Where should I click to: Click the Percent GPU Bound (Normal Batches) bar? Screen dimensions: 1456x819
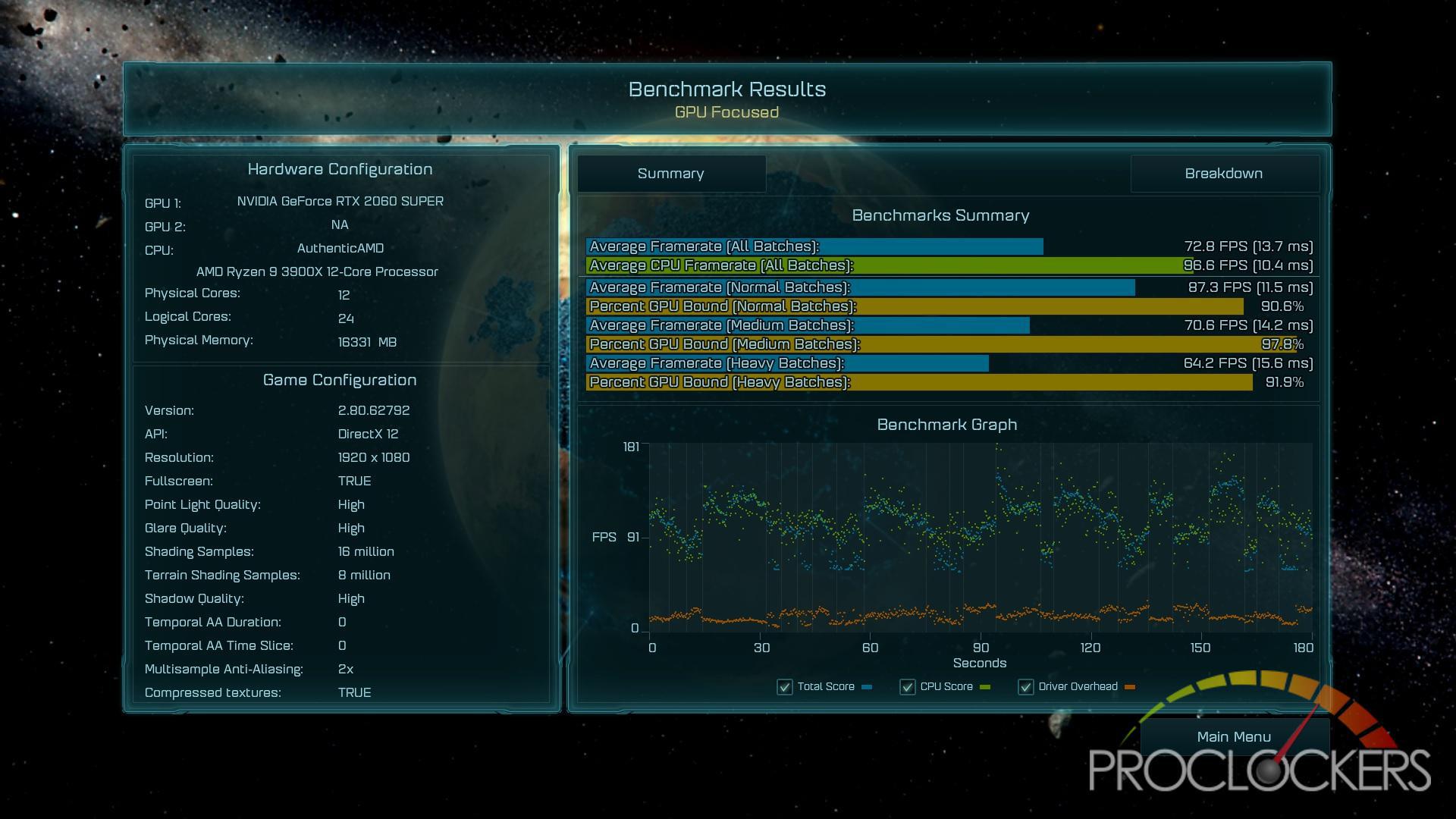[915, 306]
